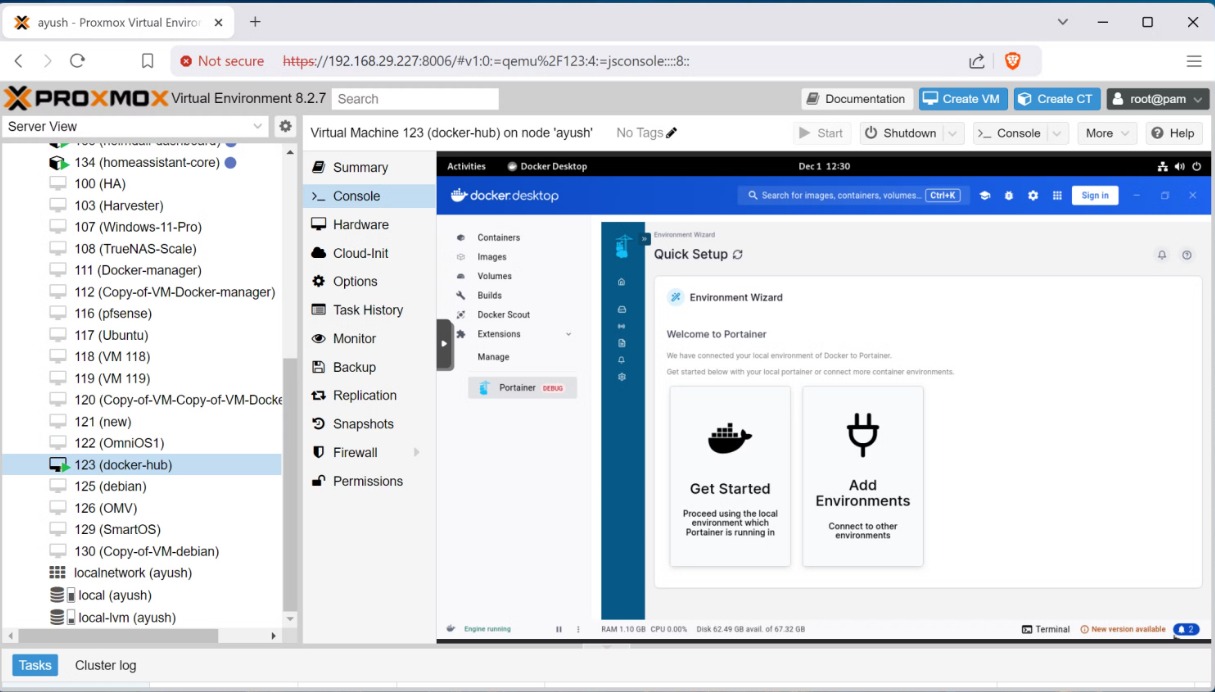Open the Shutdown dropdown arrow
1215x692 pixels.
[954, 133]
